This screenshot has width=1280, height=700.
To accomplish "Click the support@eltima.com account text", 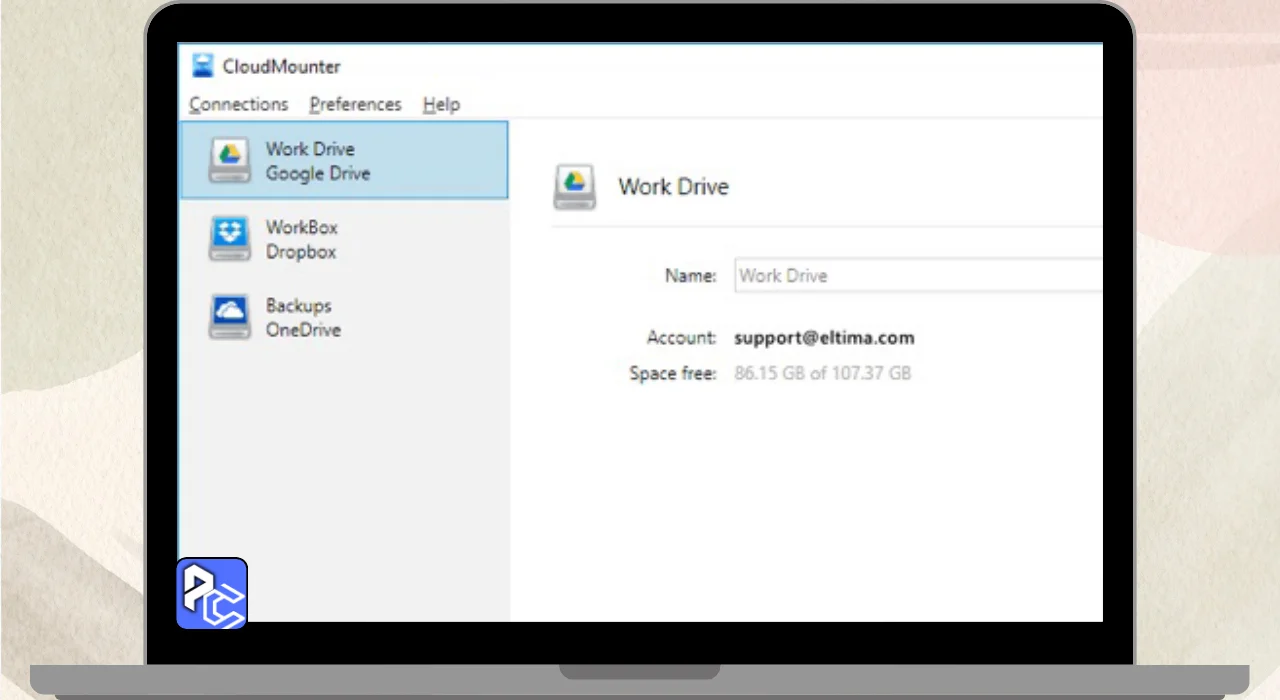I will pos(824,338).
